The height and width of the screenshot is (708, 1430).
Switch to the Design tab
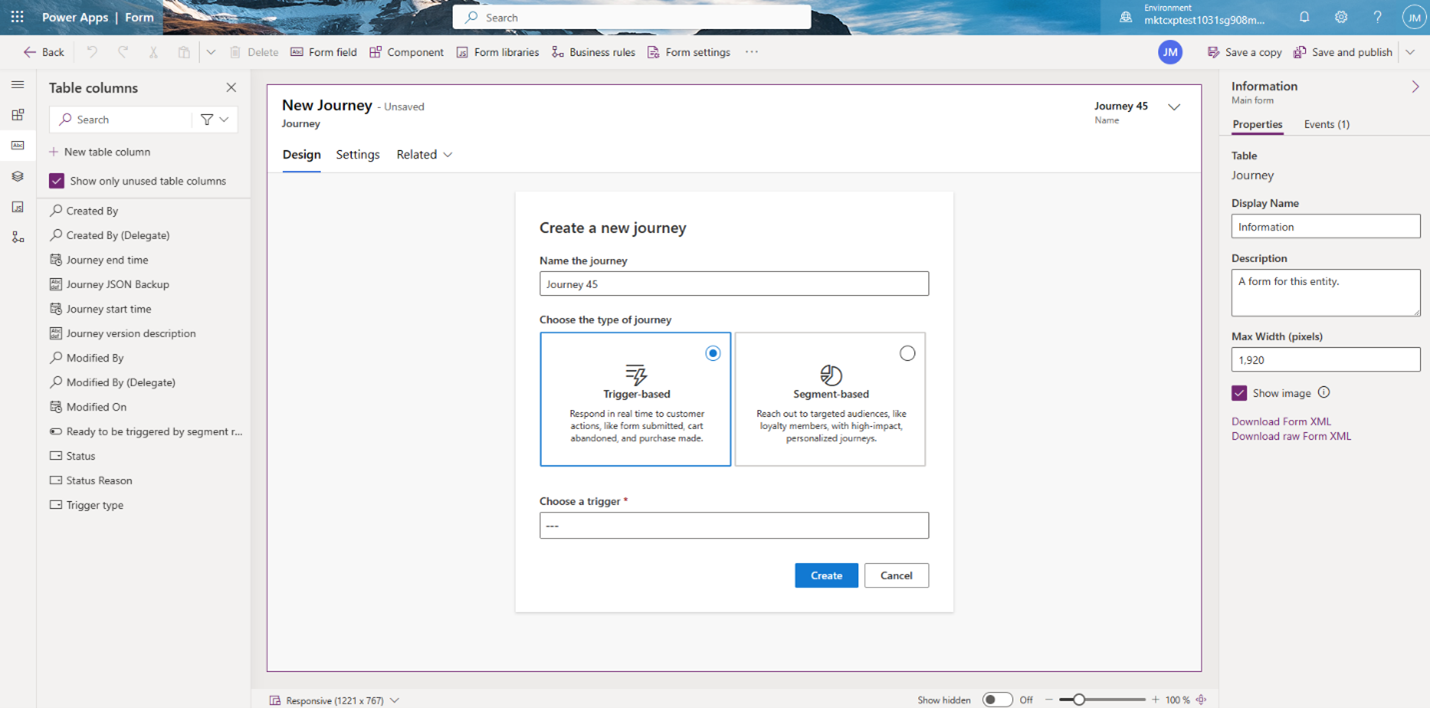(x=301, y=155)
